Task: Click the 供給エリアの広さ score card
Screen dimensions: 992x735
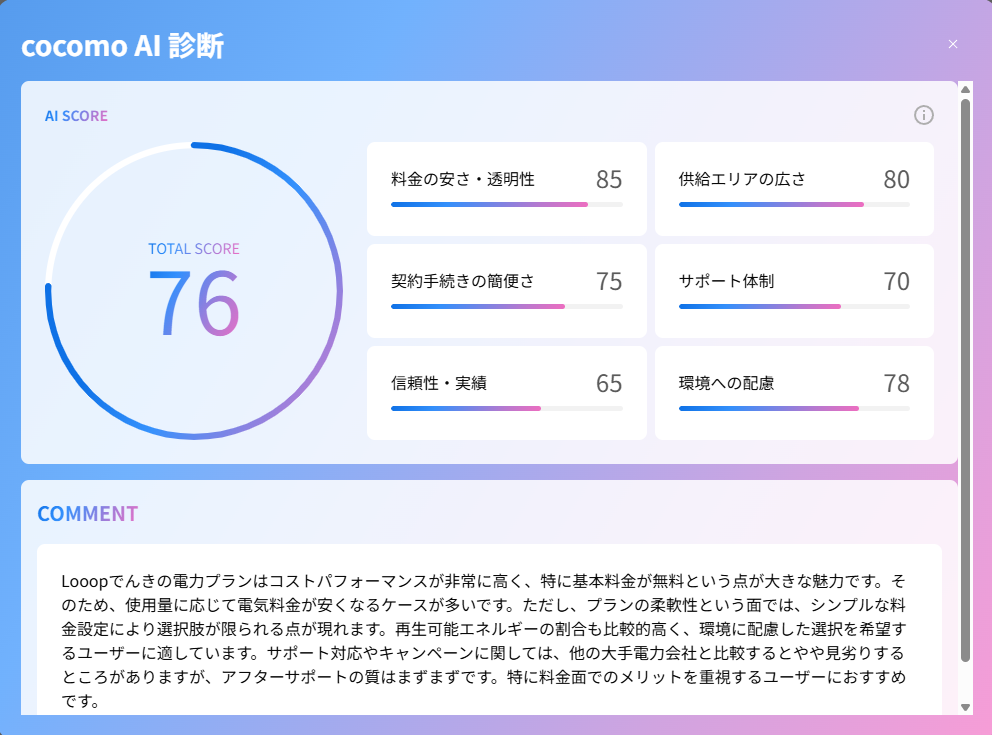Action: [x=794, y=189]
